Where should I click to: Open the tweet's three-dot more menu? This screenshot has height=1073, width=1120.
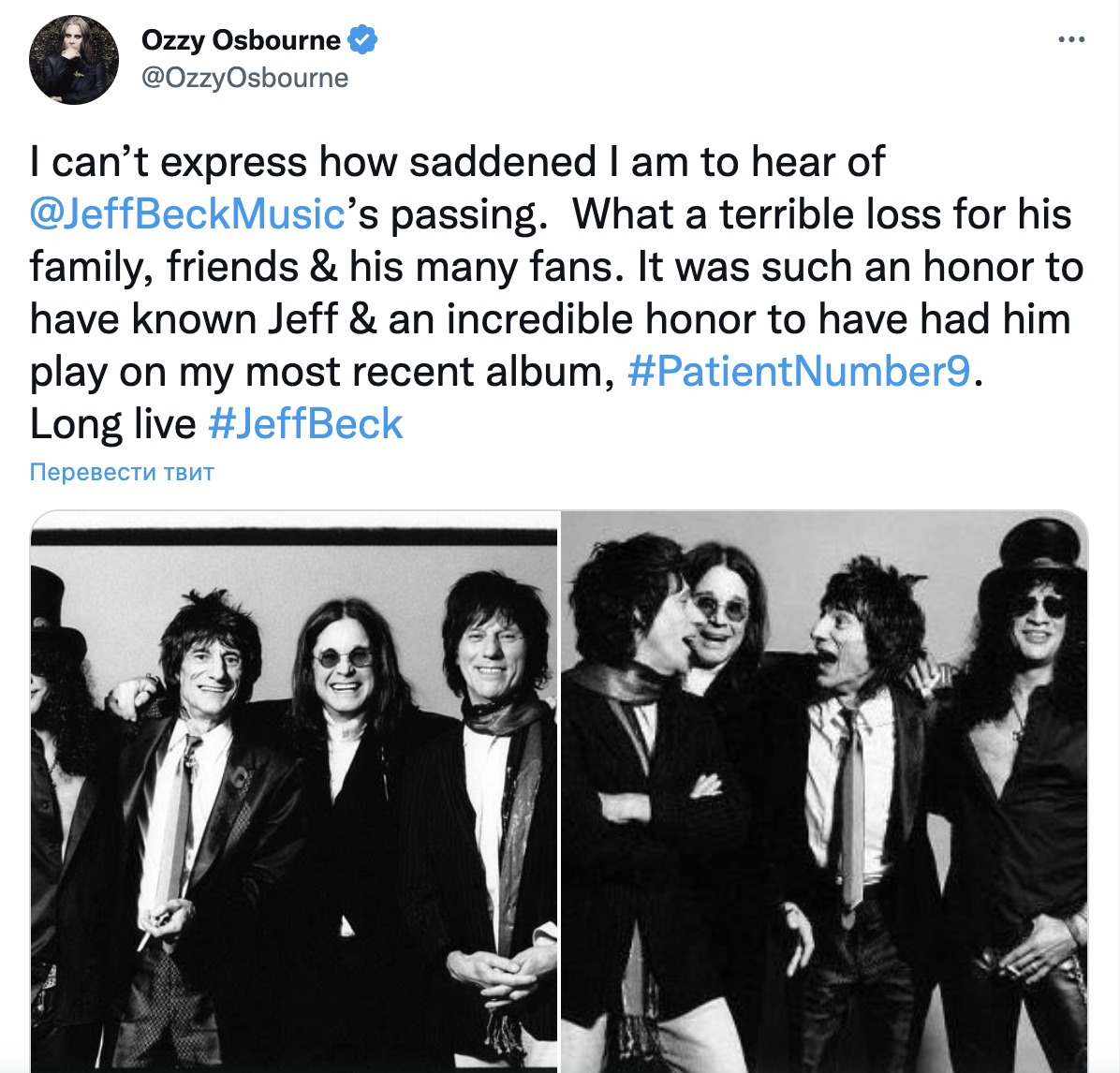(x=1071, y=40)
